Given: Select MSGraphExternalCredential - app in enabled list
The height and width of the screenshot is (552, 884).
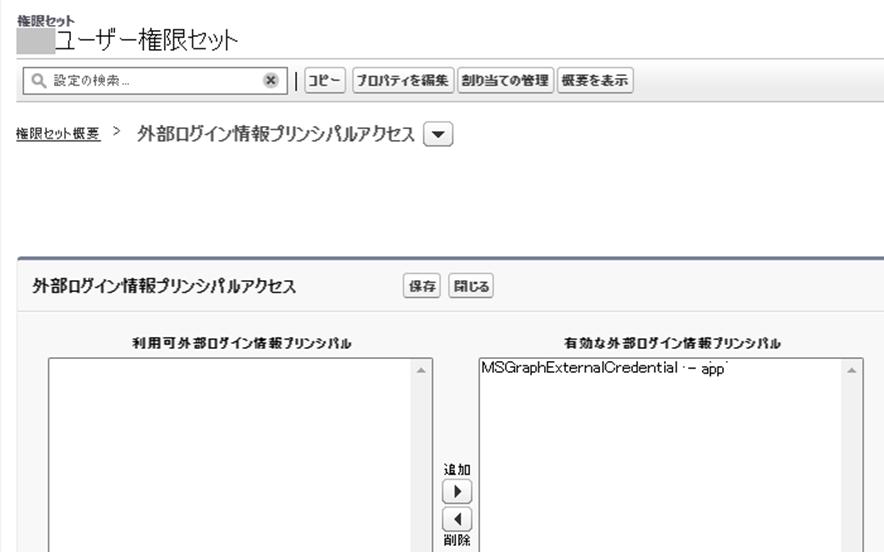Looking at the screenshot, I should pyautogui.click(x=604, y=368).
